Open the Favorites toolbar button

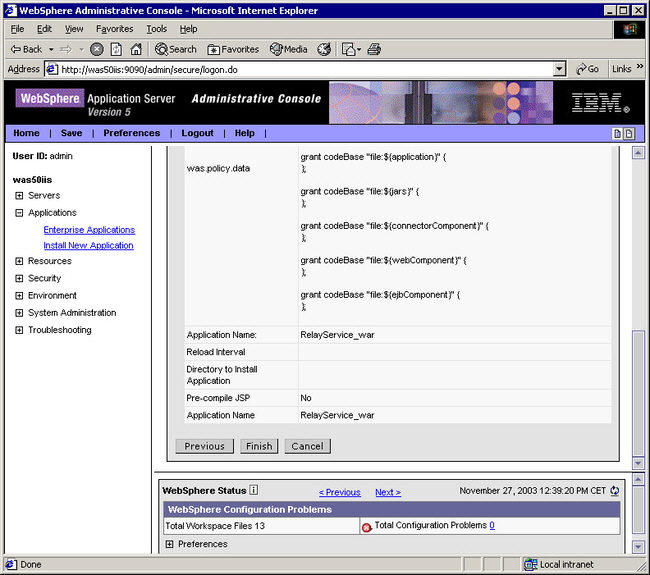pos(233,49)
